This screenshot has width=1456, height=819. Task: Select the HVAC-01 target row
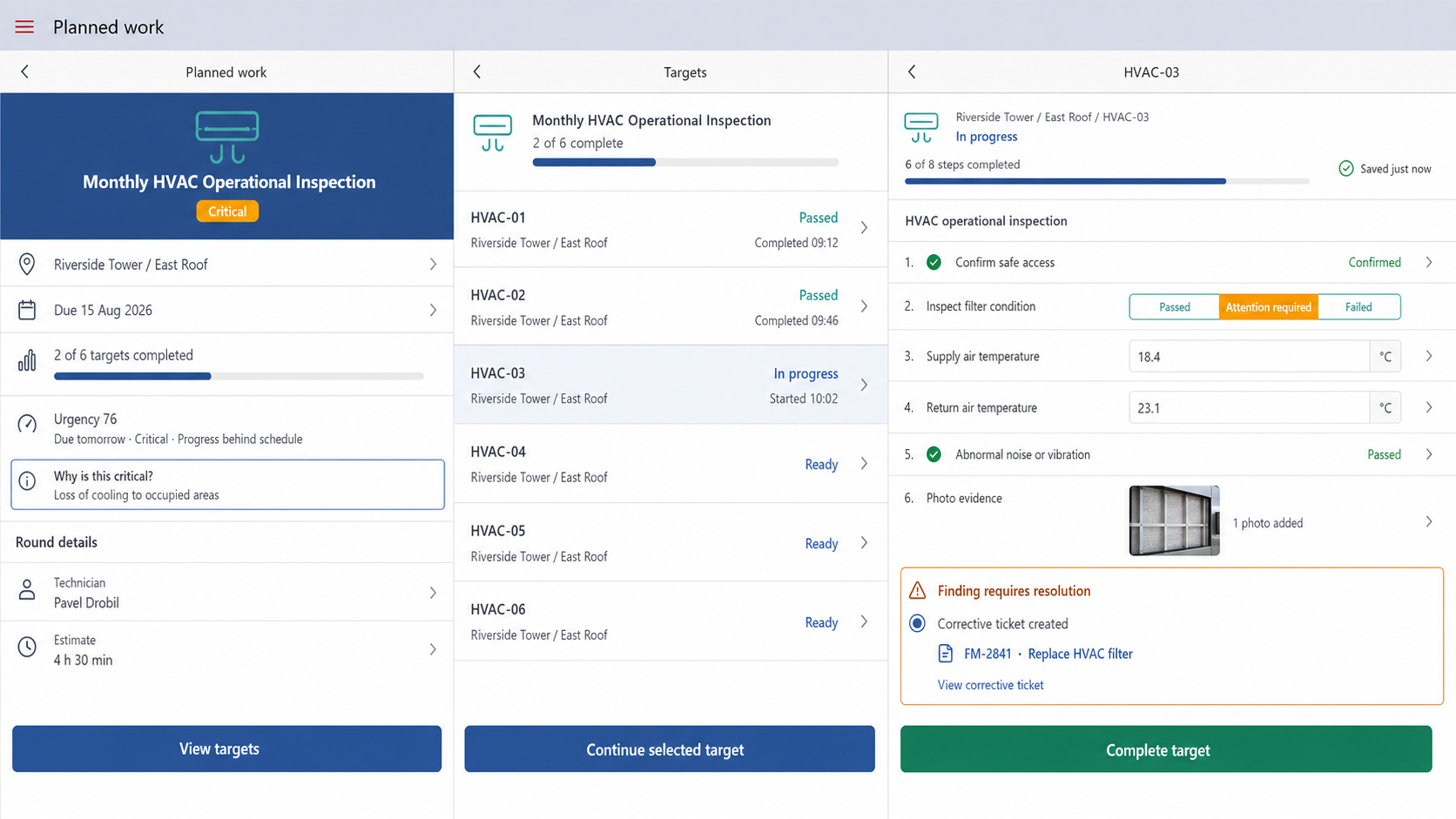point(671,229)
